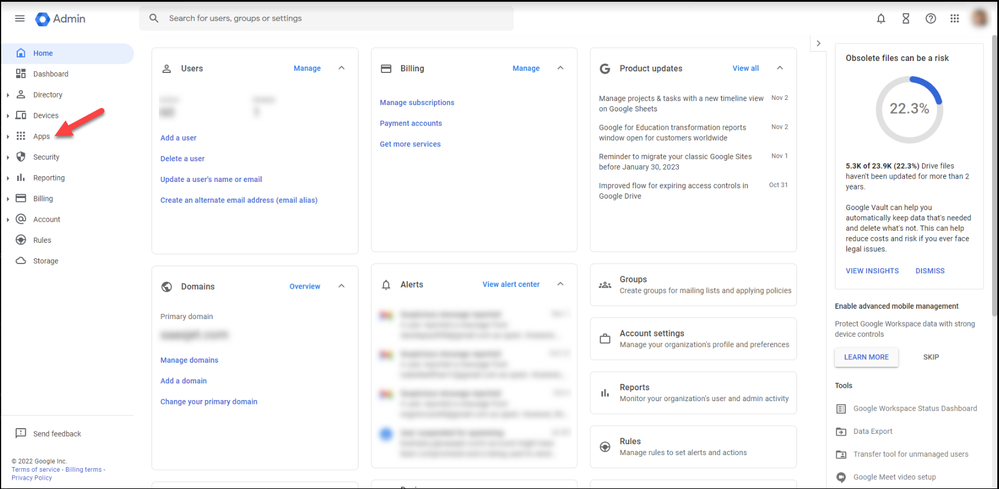The width and height of the screenshot is (999, 489).
Task: Click Get more services link
Action: click(410, 145)
